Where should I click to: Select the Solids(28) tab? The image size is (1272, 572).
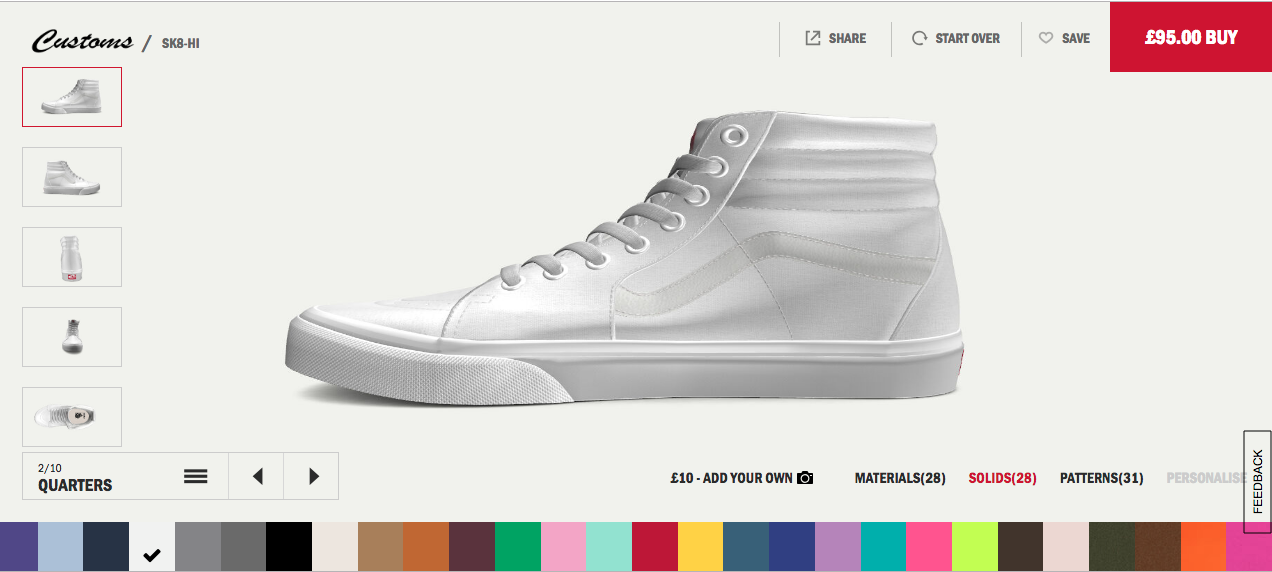tap(1002, 478)
